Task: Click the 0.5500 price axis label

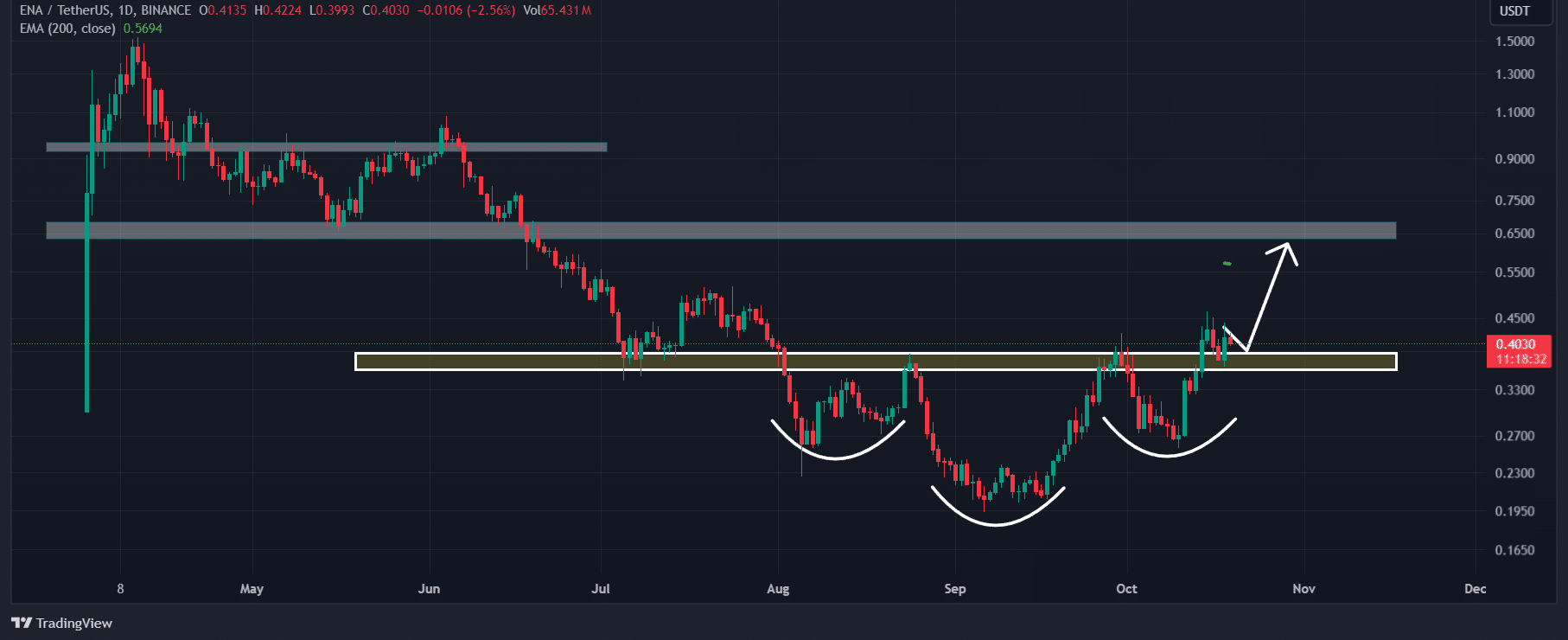Action: [x=1514, y=272]
